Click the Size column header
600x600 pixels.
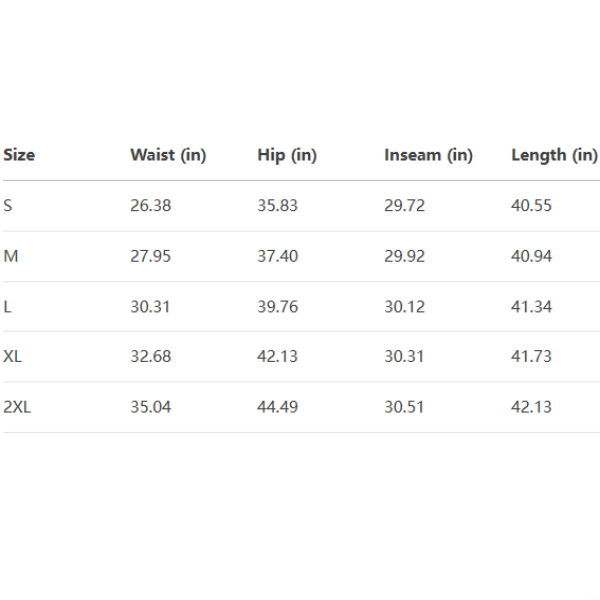tap(19, 155)
